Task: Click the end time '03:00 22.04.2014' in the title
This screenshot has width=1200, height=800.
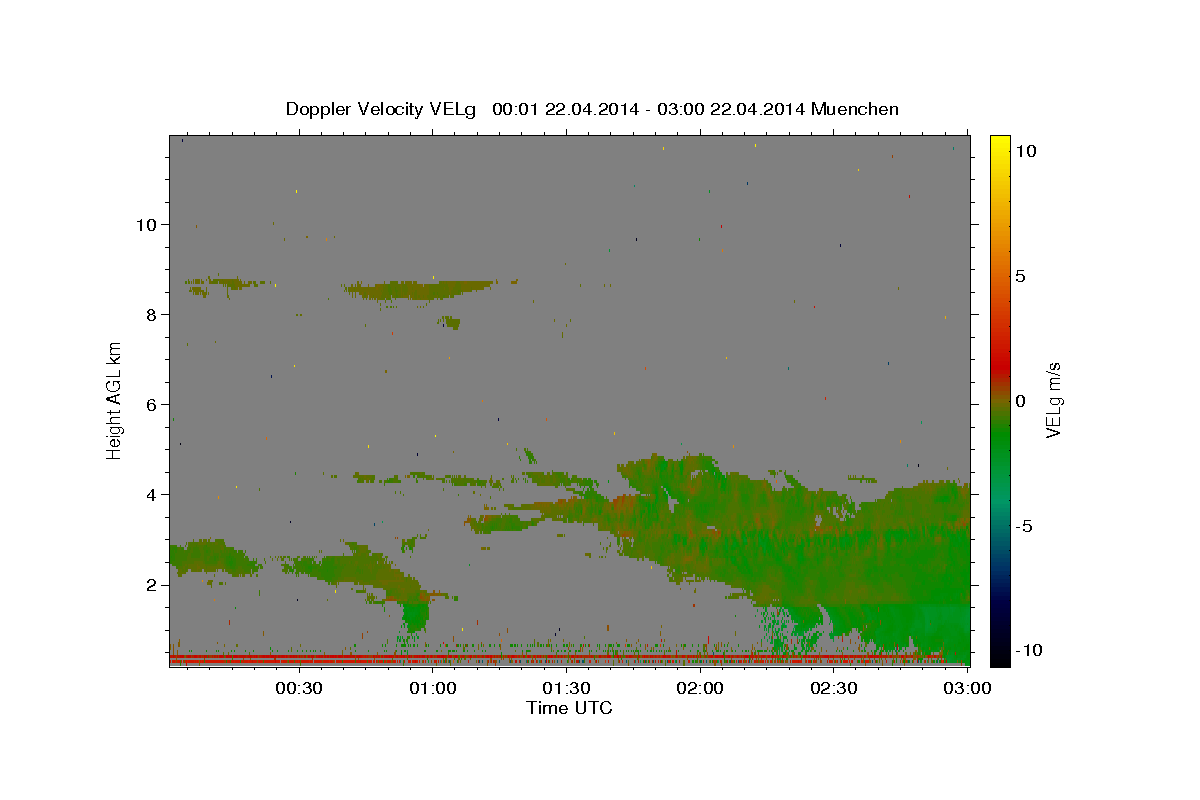Action: click(x=734, y=109)
